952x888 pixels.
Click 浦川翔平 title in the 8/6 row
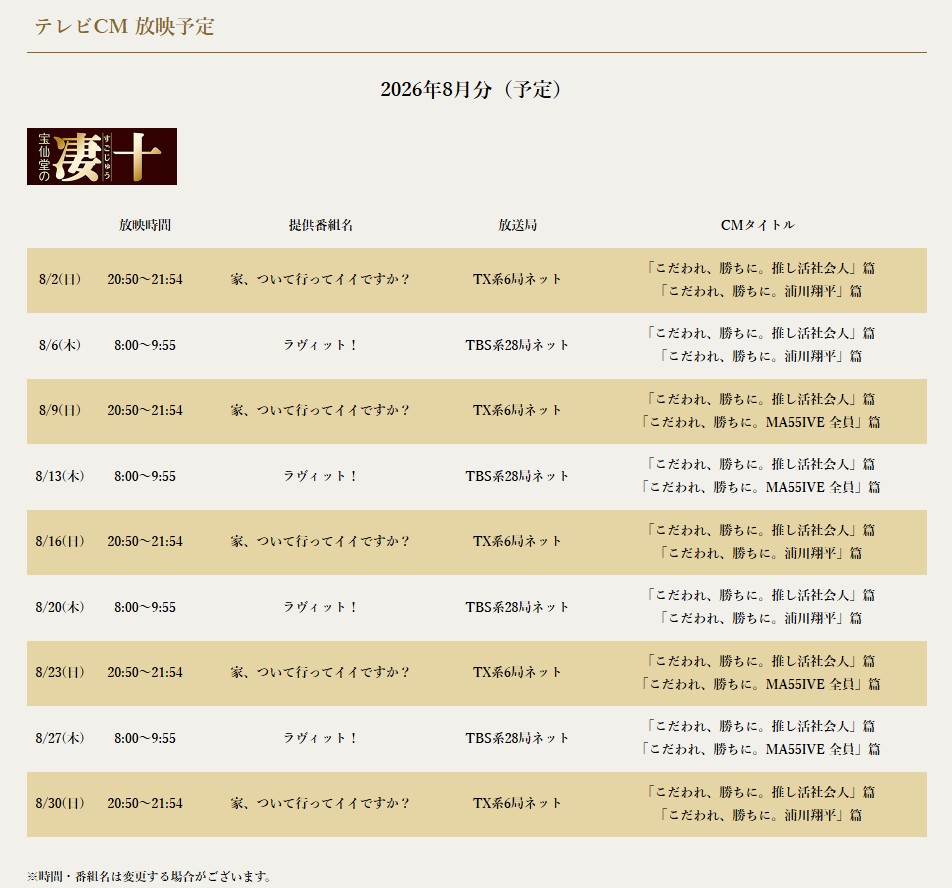(761, 356)
